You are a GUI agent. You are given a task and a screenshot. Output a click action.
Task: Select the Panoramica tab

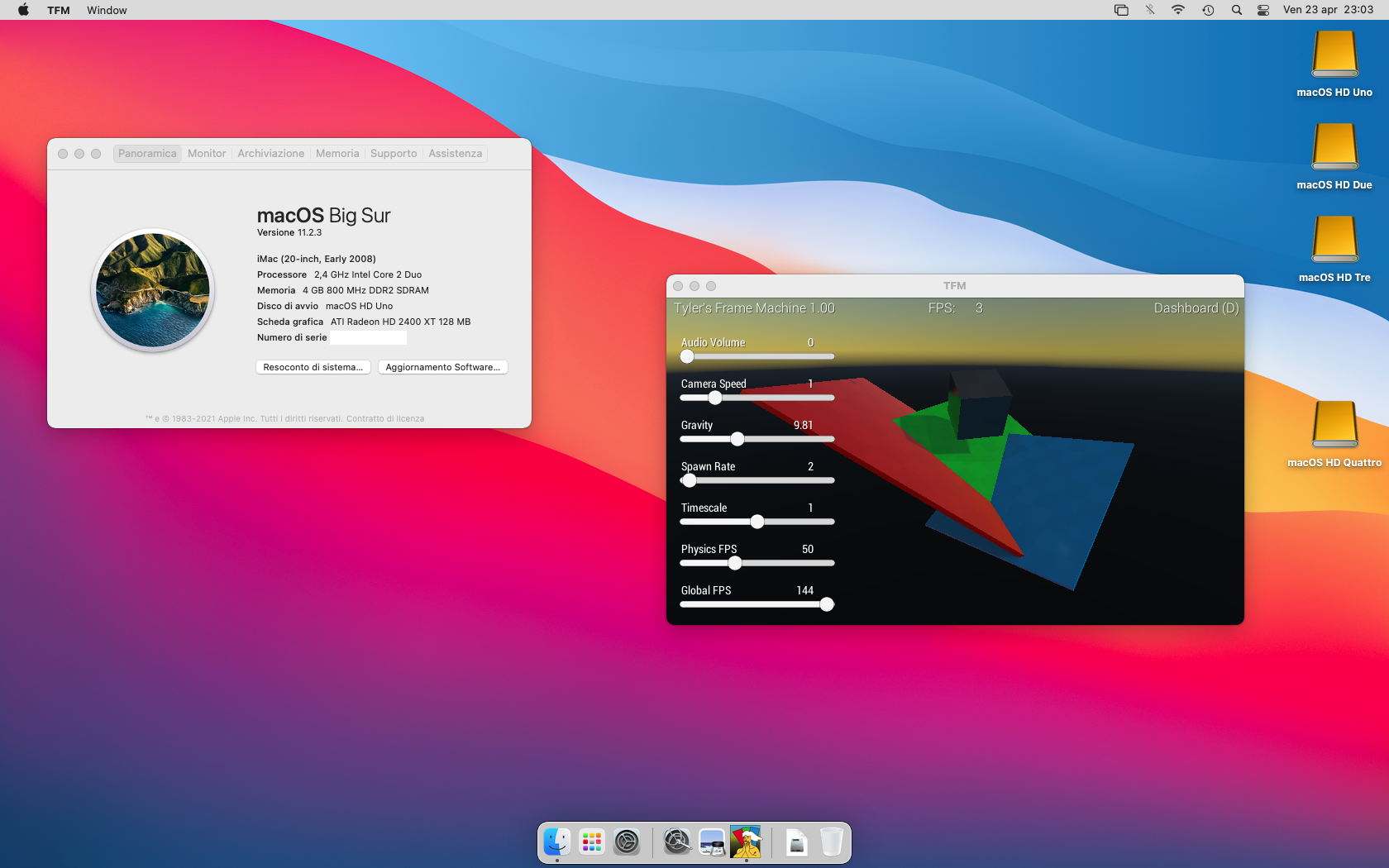tap(147, 154)
